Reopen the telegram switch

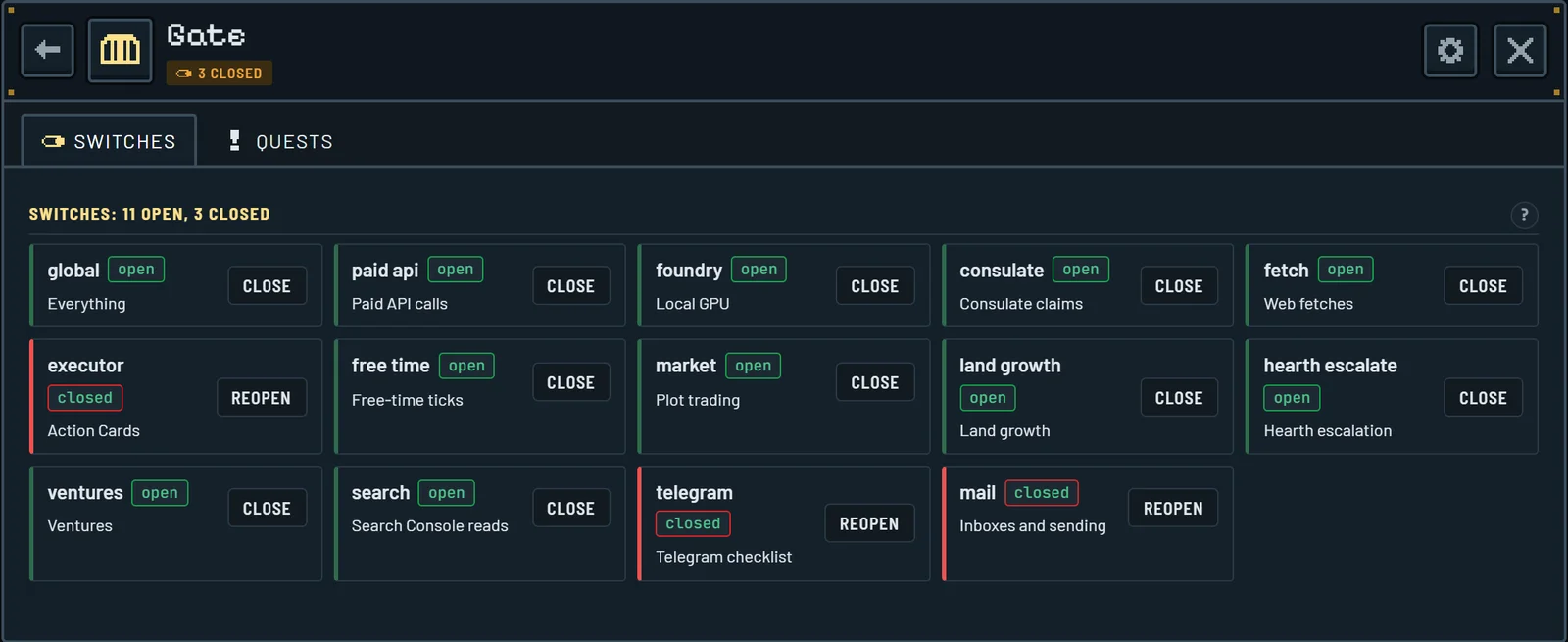click(x=869, y=523)
